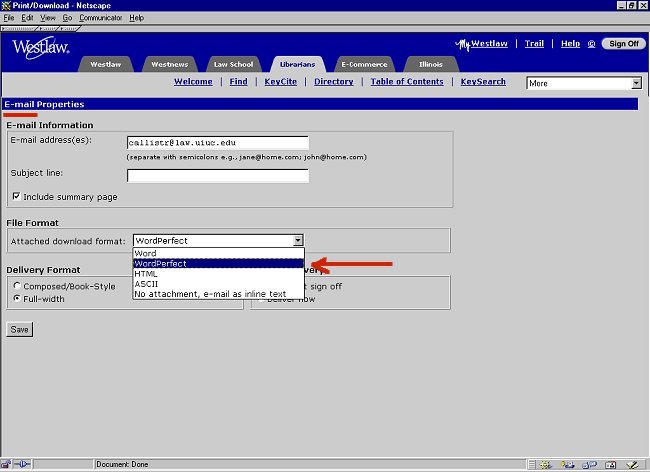The width and height of the screenshot is (650, 472).
Task: Click the Westlaw logo in header
Action: 38,47
